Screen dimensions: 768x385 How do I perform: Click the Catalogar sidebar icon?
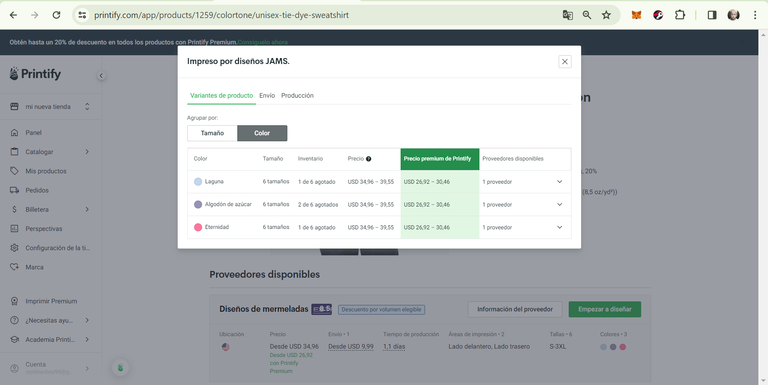point(14,152)
